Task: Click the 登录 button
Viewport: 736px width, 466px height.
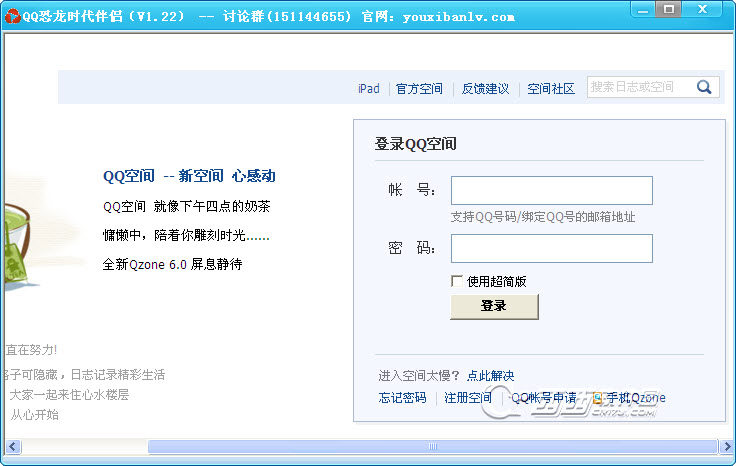Action: coord(494,306)
